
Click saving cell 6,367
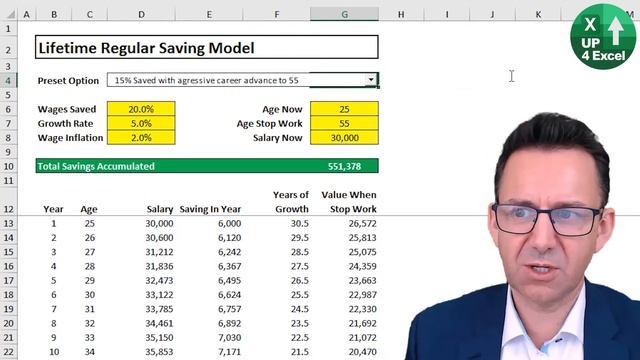point(229,266)
